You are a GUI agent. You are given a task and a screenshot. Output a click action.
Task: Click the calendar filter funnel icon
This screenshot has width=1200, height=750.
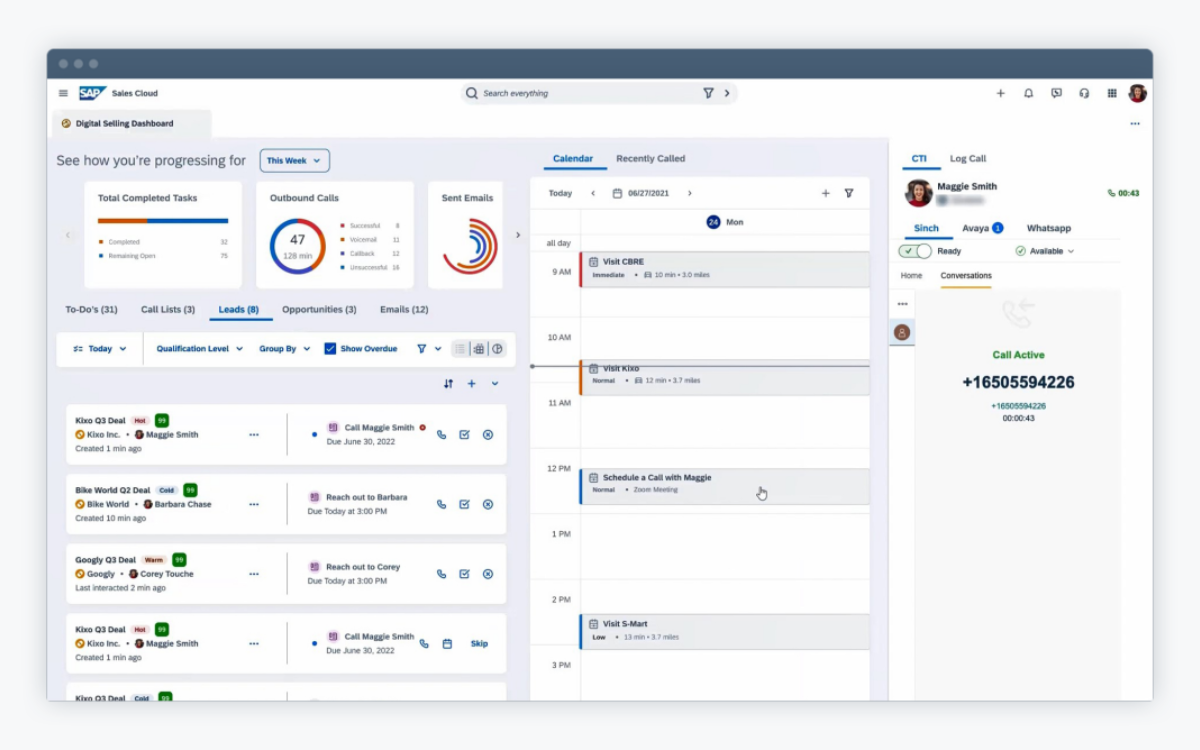(849, 193)
